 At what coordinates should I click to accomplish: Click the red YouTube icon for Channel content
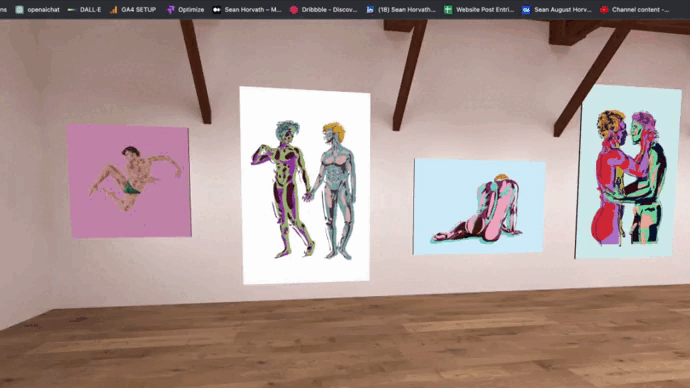coord(604,10)
